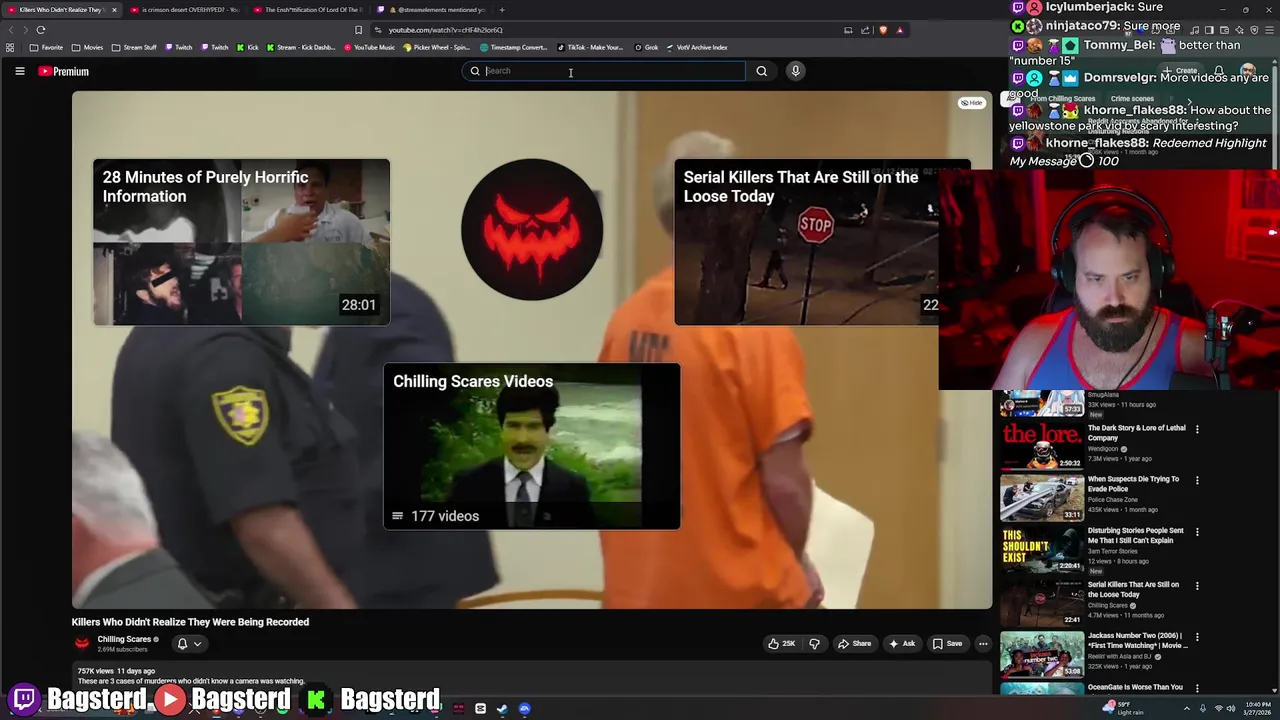Go to the YouTube Premium home logo

(64, 71)
